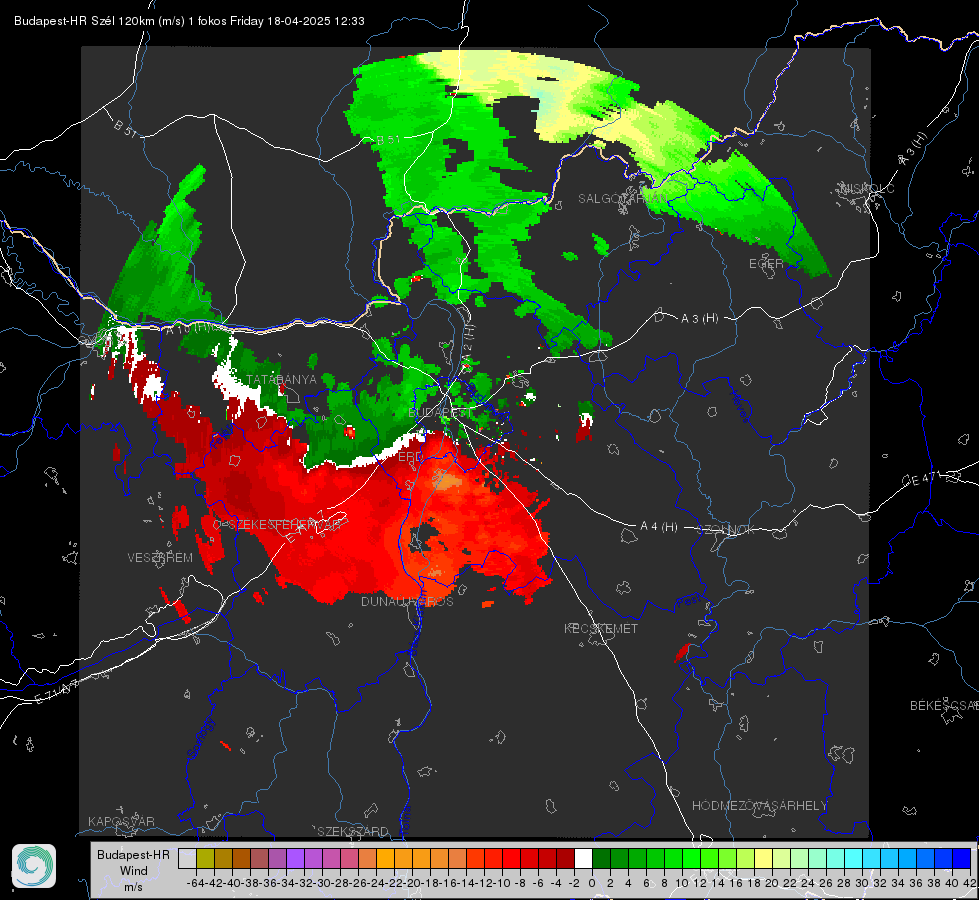Image resolution: width=979 pixels, height=900 pixels.
Task: Click the '-10' value on the legend scale
Action: click(501, 883)
